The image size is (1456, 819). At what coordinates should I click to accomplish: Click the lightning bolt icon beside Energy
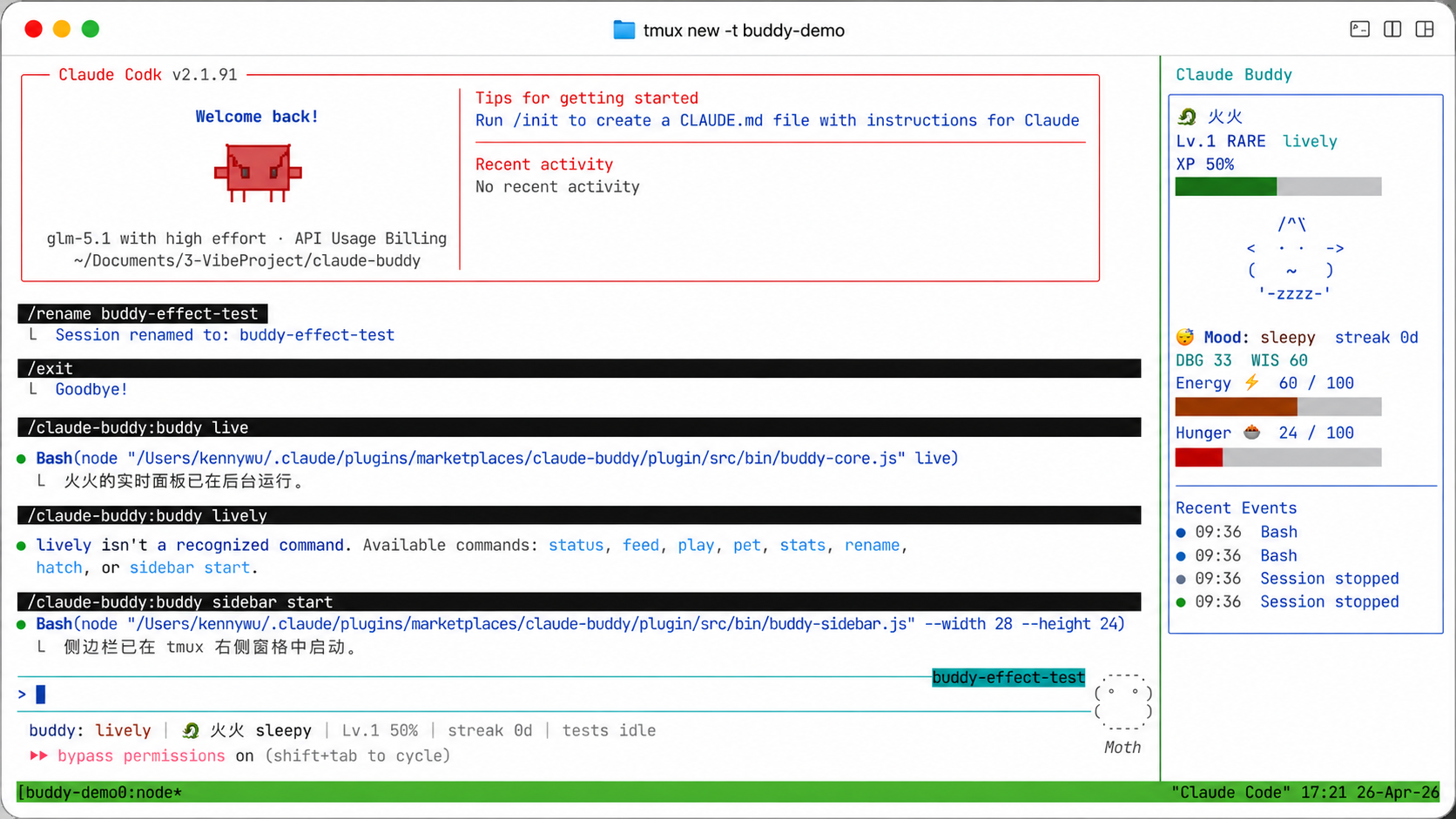(1251, 382)
